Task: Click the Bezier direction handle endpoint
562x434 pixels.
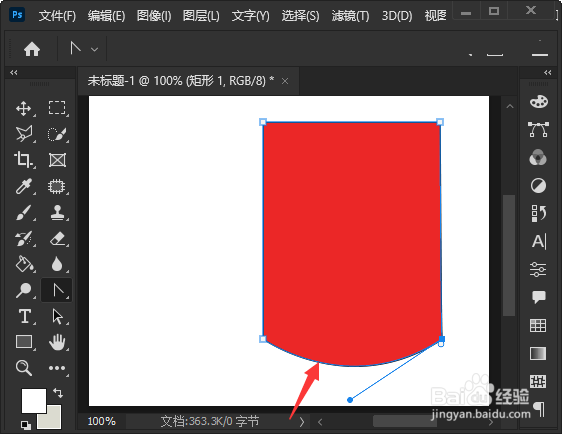Action: pyautogui.click(x=350, y=400)
